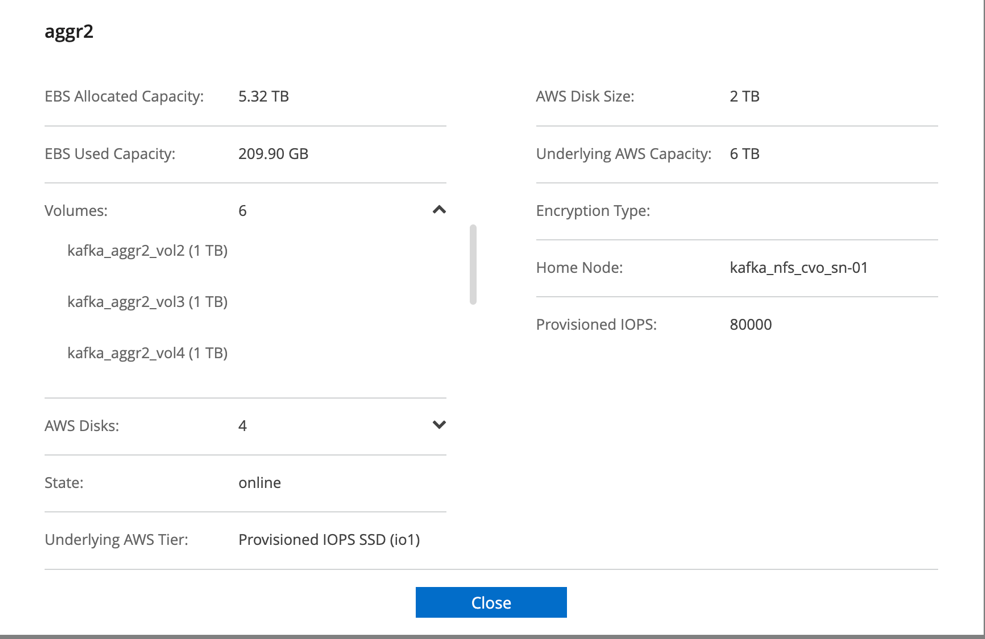Click the volumes list scrollbar
Screen dimensions: 985x639
(x=473, y=264)
